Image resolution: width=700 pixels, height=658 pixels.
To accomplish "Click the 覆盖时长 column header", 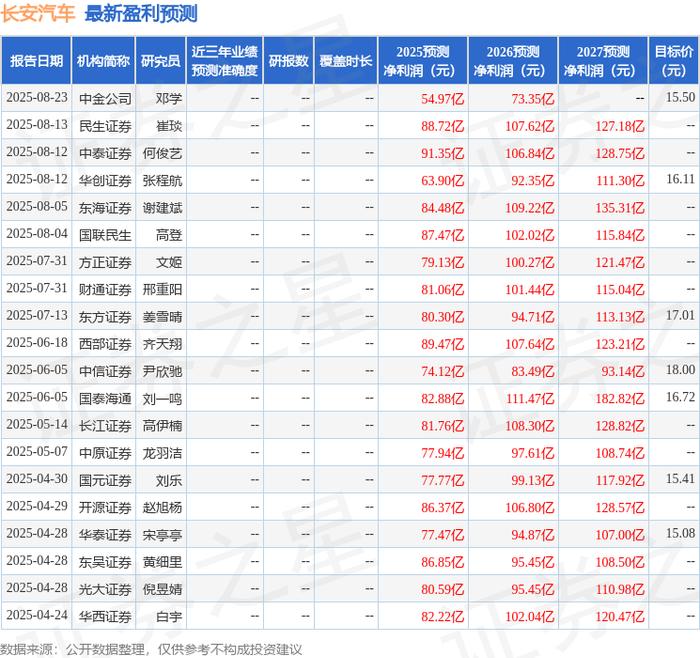I will pos(346,61).
